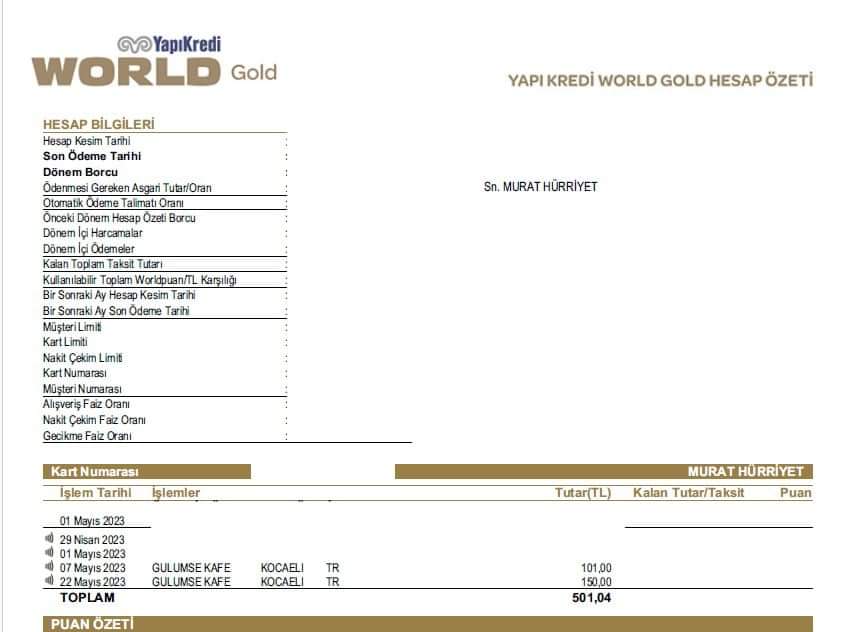Click the Tutar(TL) column header
Screen dimensions: 853x632
tap(583, 493)
